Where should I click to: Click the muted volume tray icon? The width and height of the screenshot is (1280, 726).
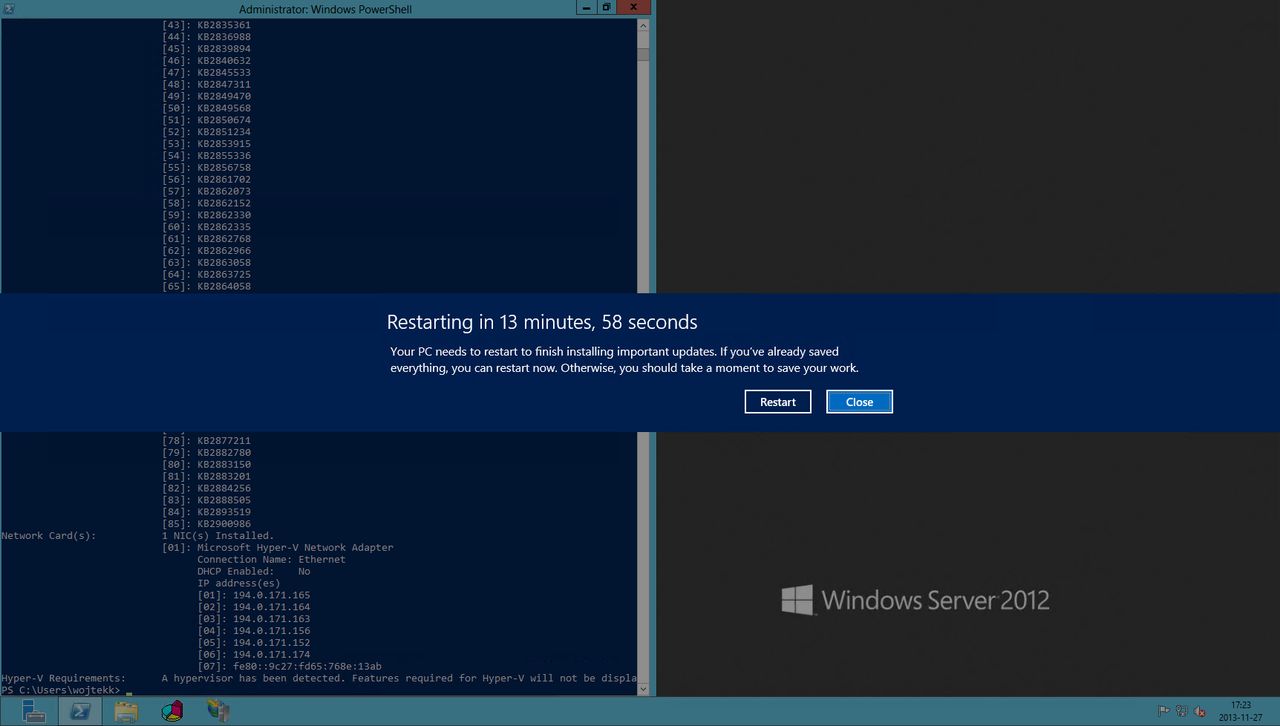1200,711
